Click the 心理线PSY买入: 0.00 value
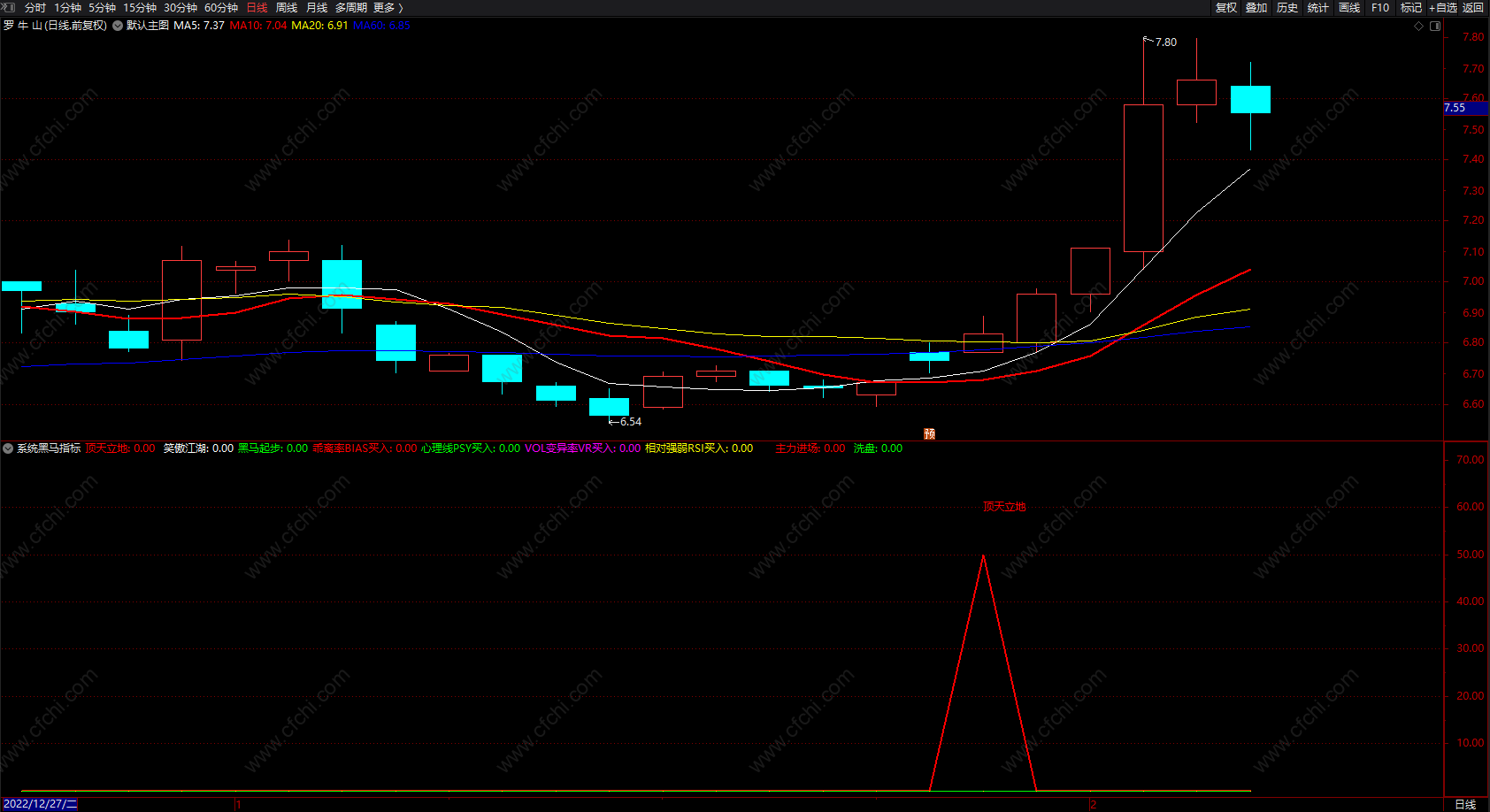The image size is (1490, 812). pyautogui.click(x=471, y=448)
